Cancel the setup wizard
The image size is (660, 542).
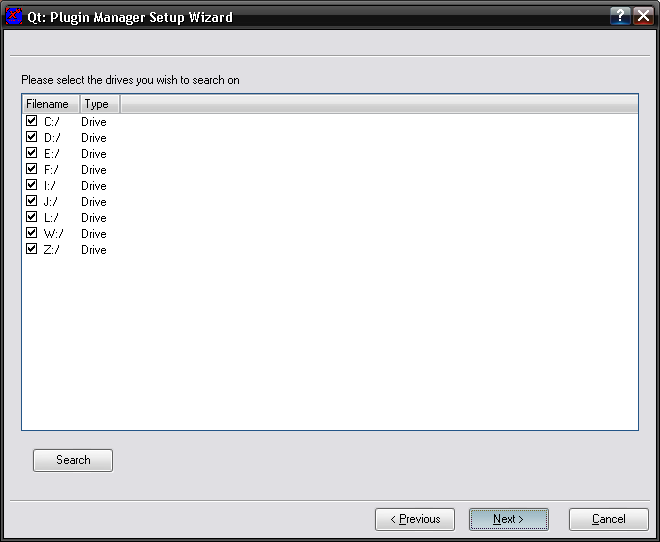608,519
